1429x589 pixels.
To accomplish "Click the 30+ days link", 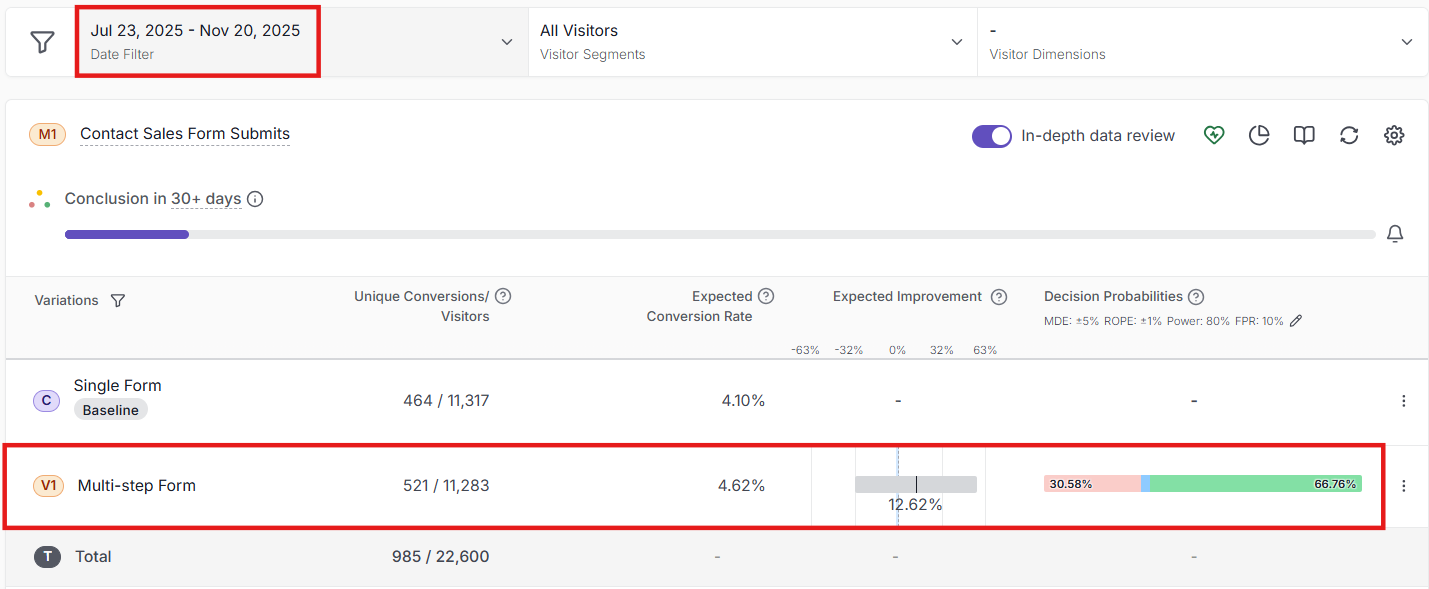I will [206, 199].
